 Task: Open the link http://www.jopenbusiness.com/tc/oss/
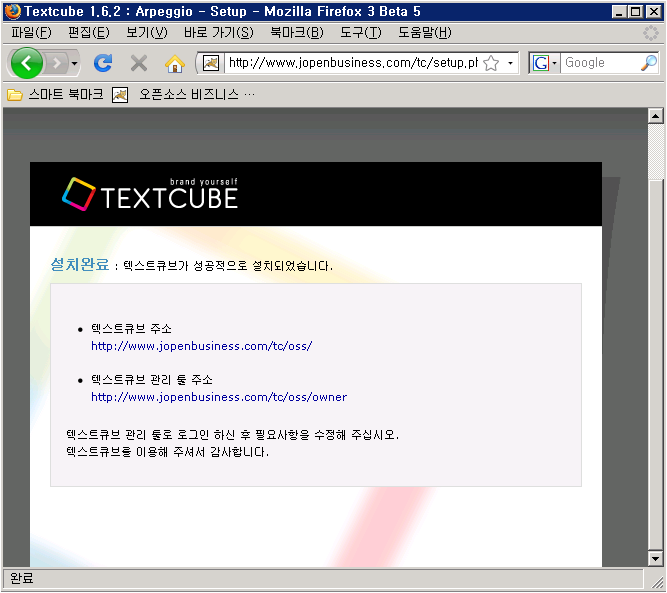point(202,346)
